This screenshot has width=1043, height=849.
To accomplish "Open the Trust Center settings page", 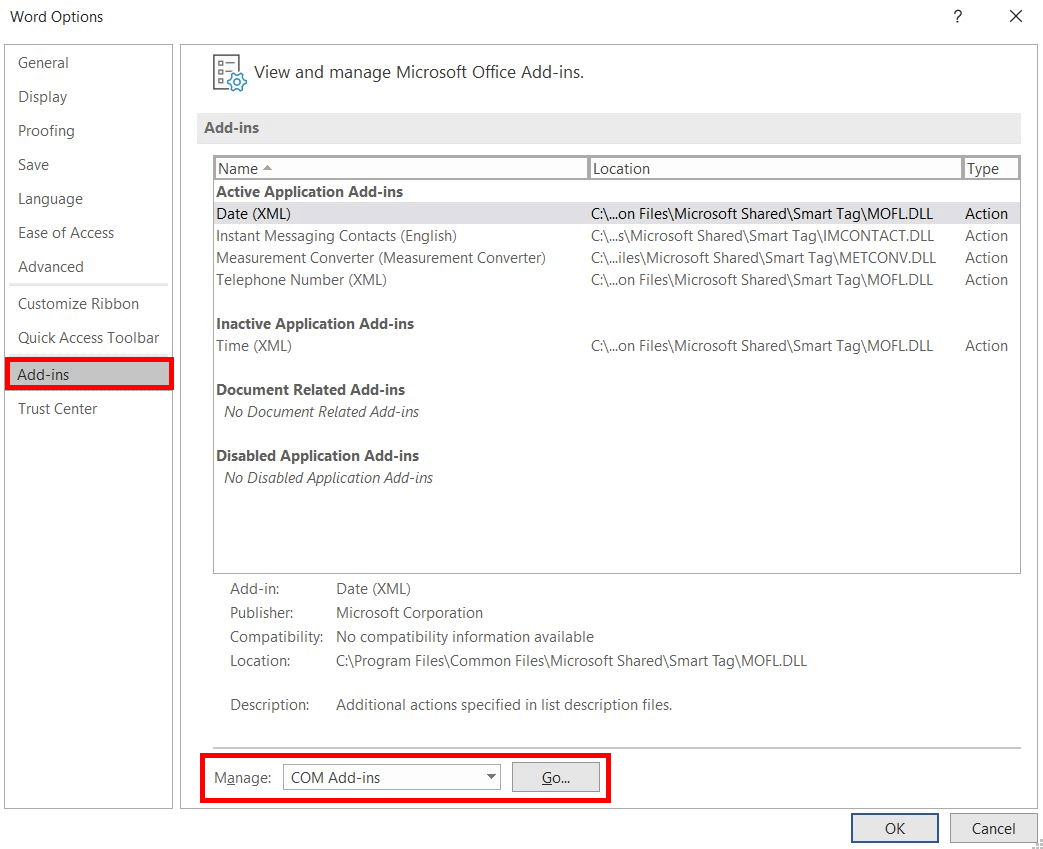I will [57, 408].
